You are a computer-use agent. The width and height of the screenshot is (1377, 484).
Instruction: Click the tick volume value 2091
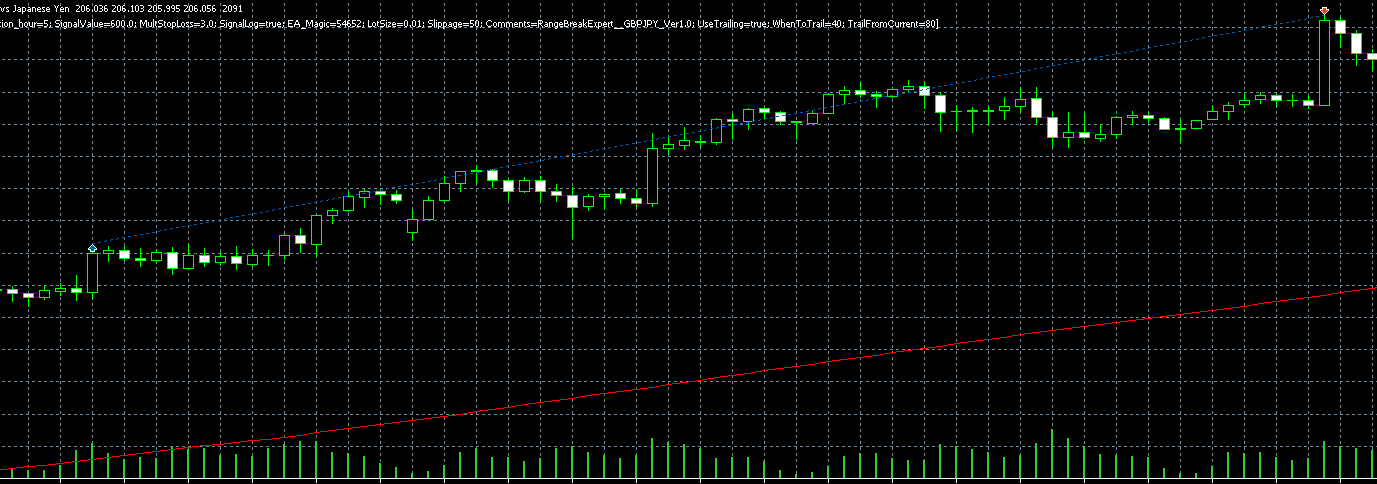pos(232,9)
